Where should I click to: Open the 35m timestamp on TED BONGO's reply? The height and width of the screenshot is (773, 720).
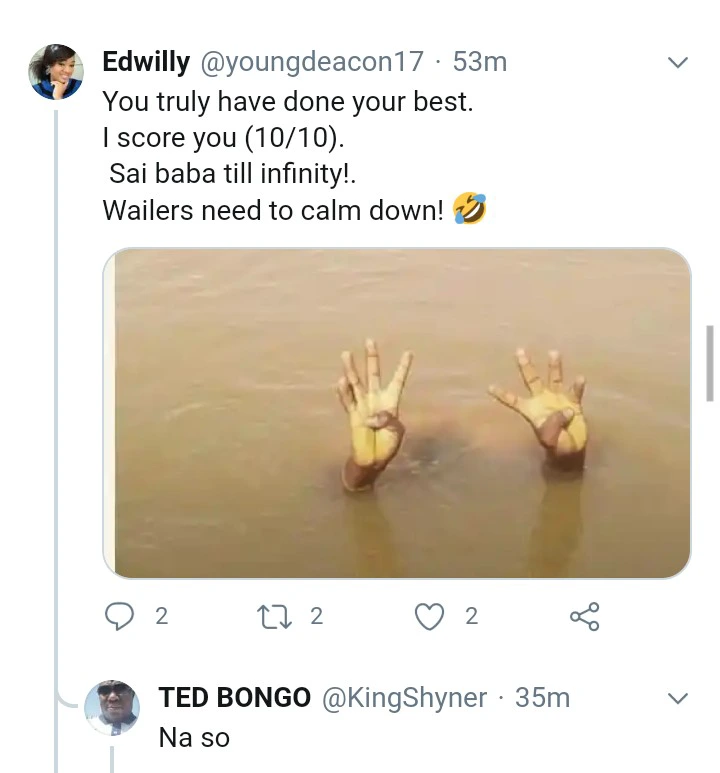[542, 697]
